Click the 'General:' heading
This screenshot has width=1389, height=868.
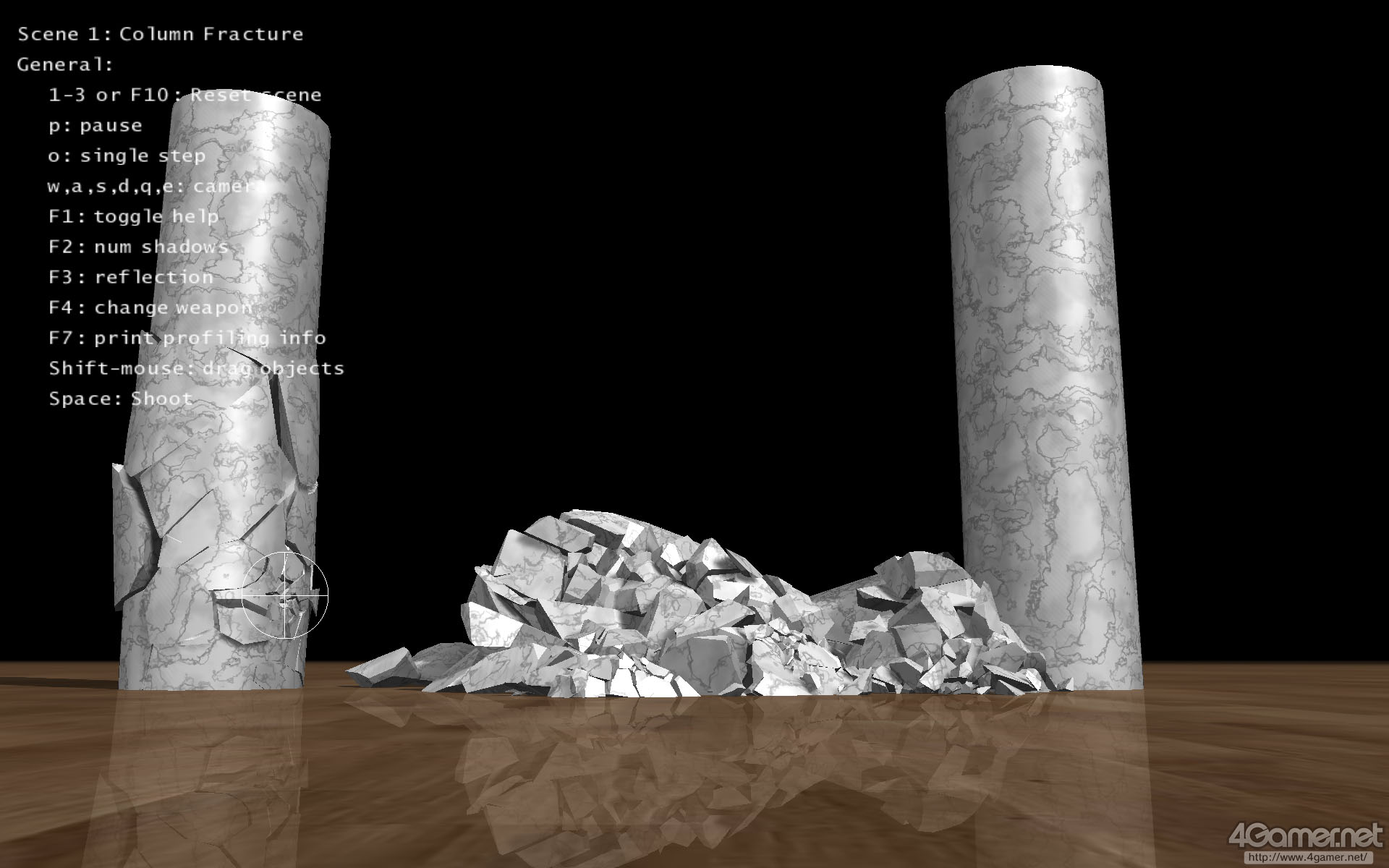tap(65, 64)
